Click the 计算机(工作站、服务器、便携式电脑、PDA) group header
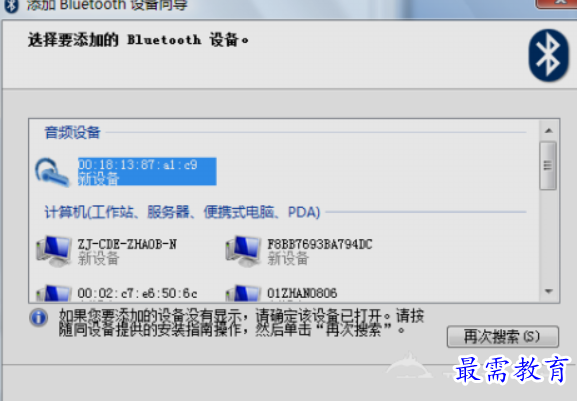This screenshot has height=401, width=577. (x=182, y=212)
